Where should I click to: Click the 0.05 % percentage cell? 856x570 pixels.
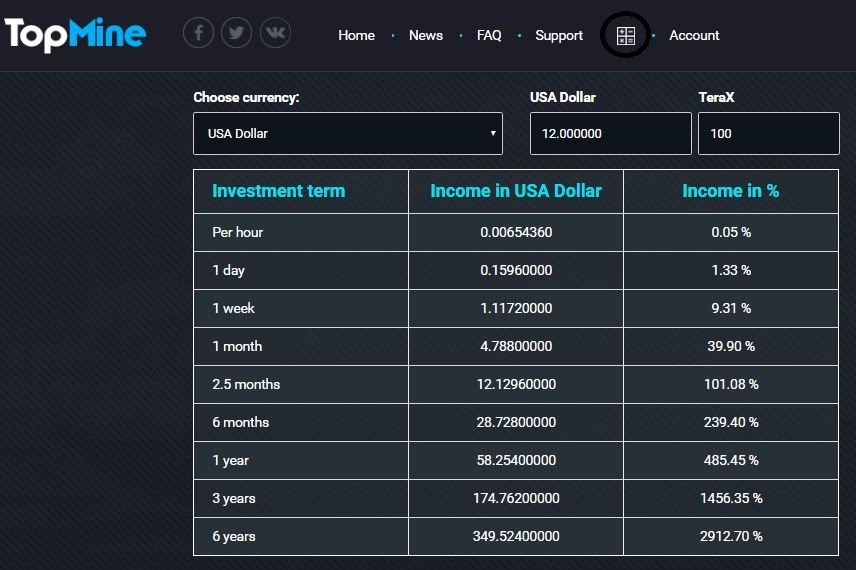click(731, 232)
